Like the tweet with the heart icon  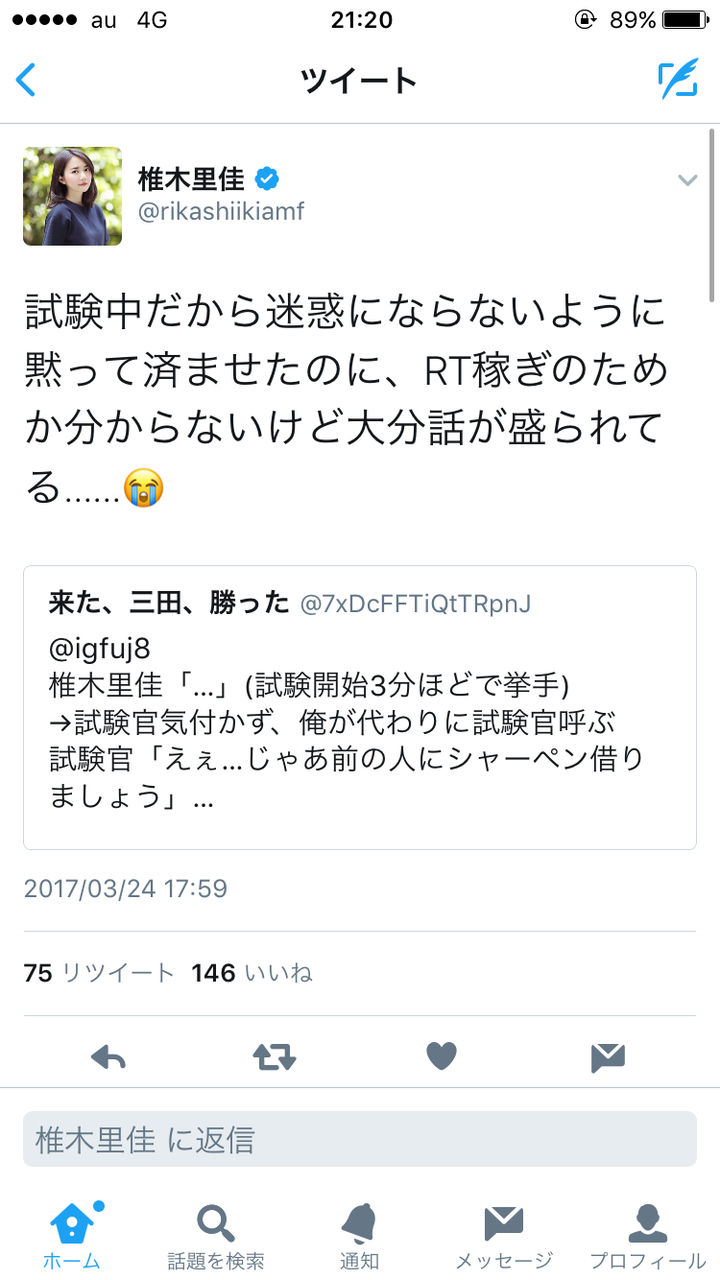click(441, 1056)
